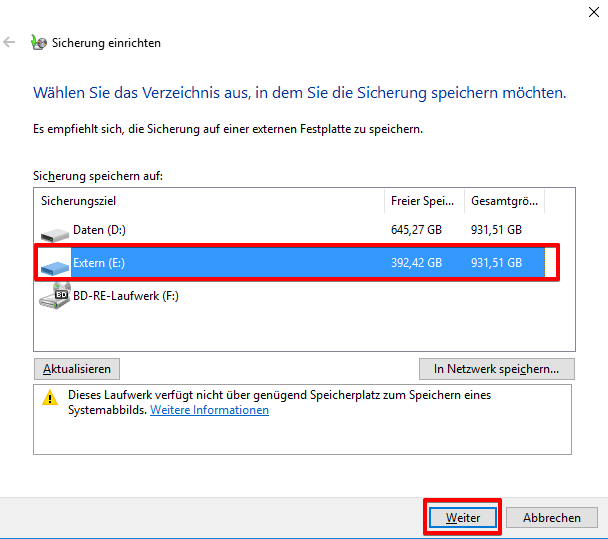608x539 pixels.
Task: Close the backup setup dialog
Action: (594, 12)
